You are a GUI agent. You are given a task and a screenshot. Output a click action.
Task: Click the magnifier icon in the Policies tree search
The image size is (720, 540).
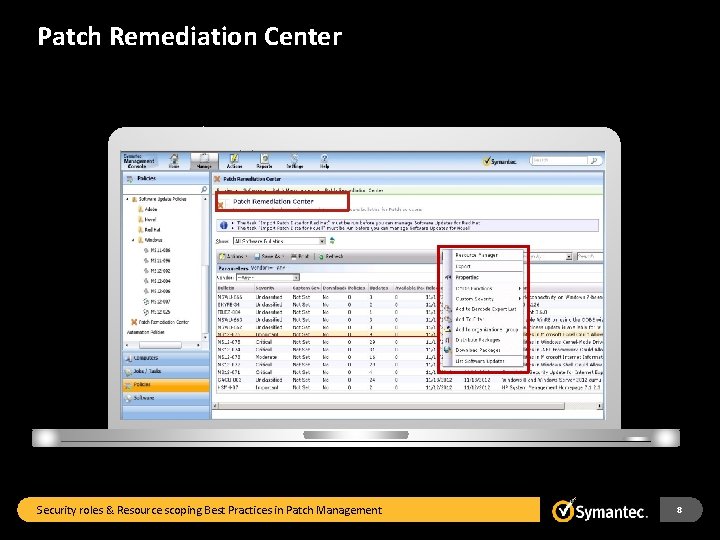tap(204, 189)
